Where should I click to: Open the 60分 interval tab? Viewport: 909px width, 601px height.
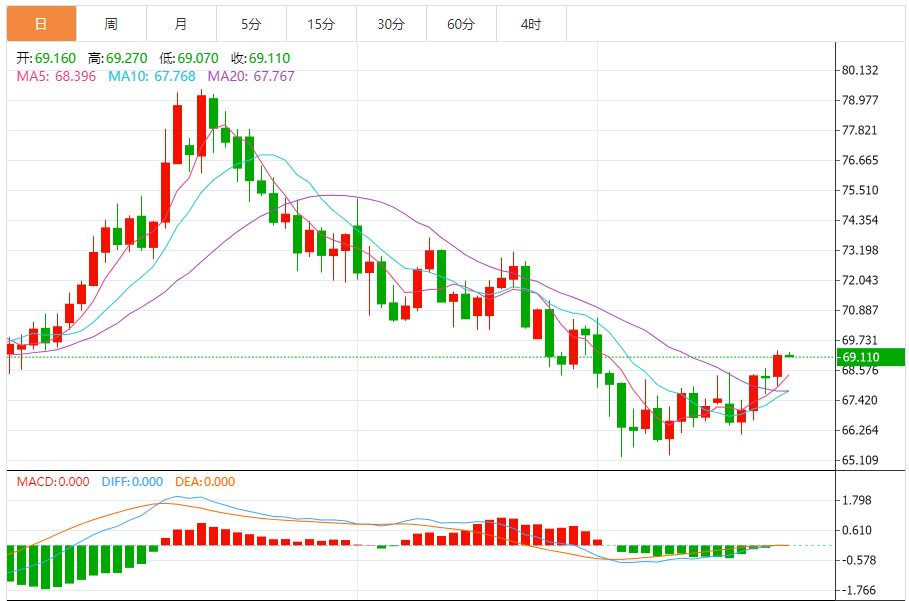tap(461, 24)
